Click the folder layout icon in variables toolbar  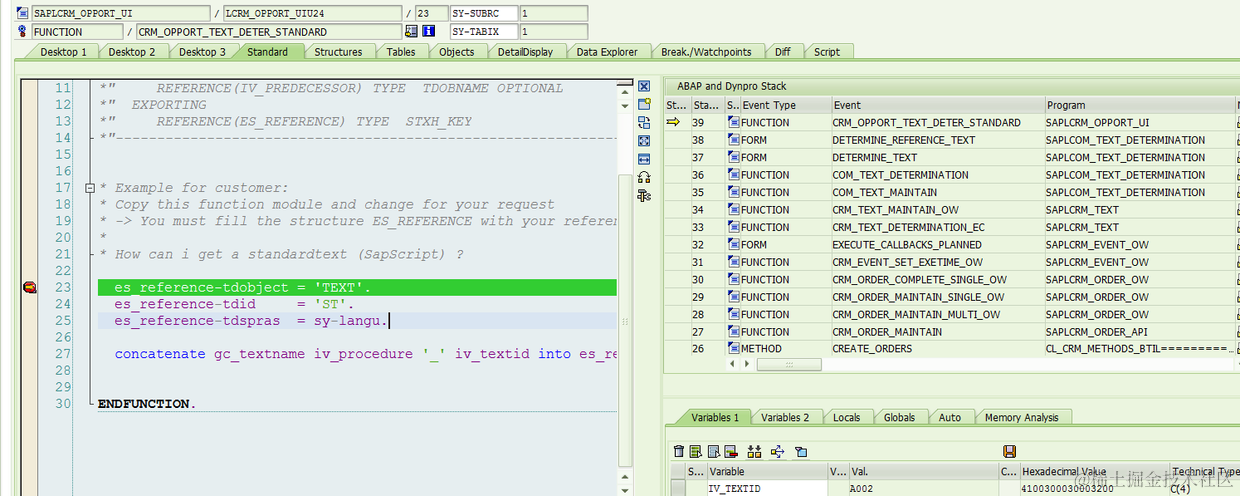800,452
